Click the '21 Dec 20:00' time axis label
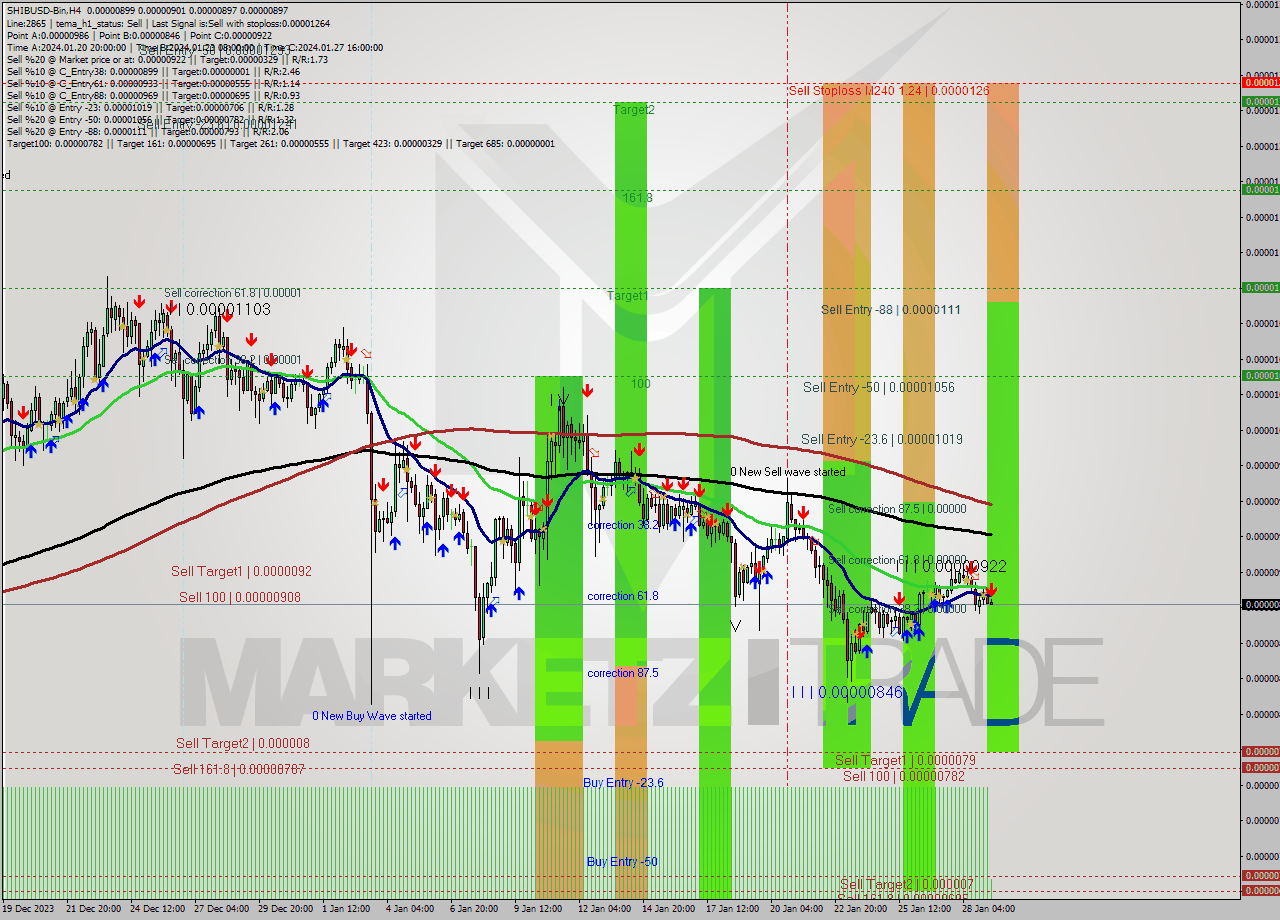 (94, 909)
